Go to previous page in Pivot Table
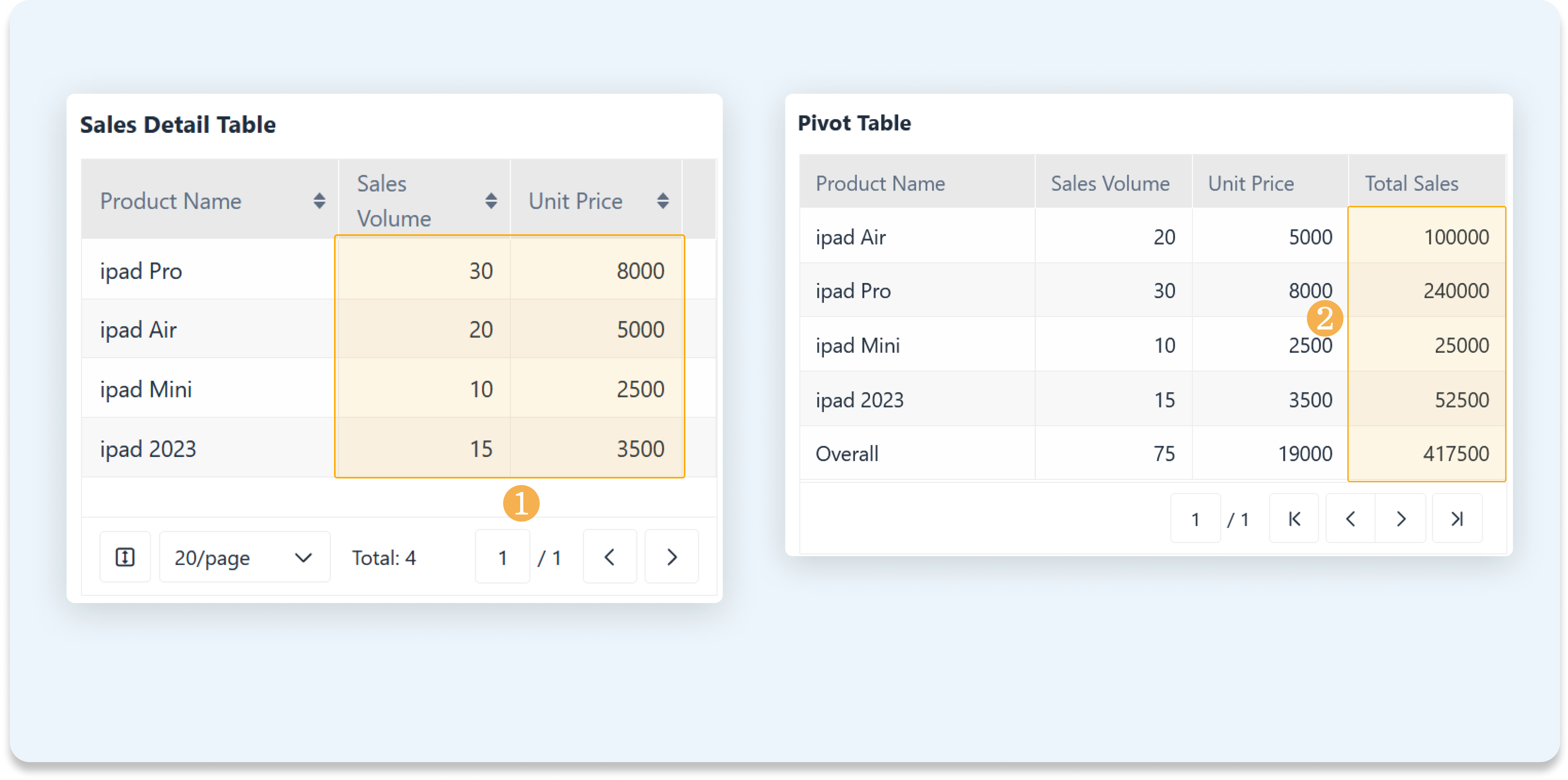 coord(1350,519)
